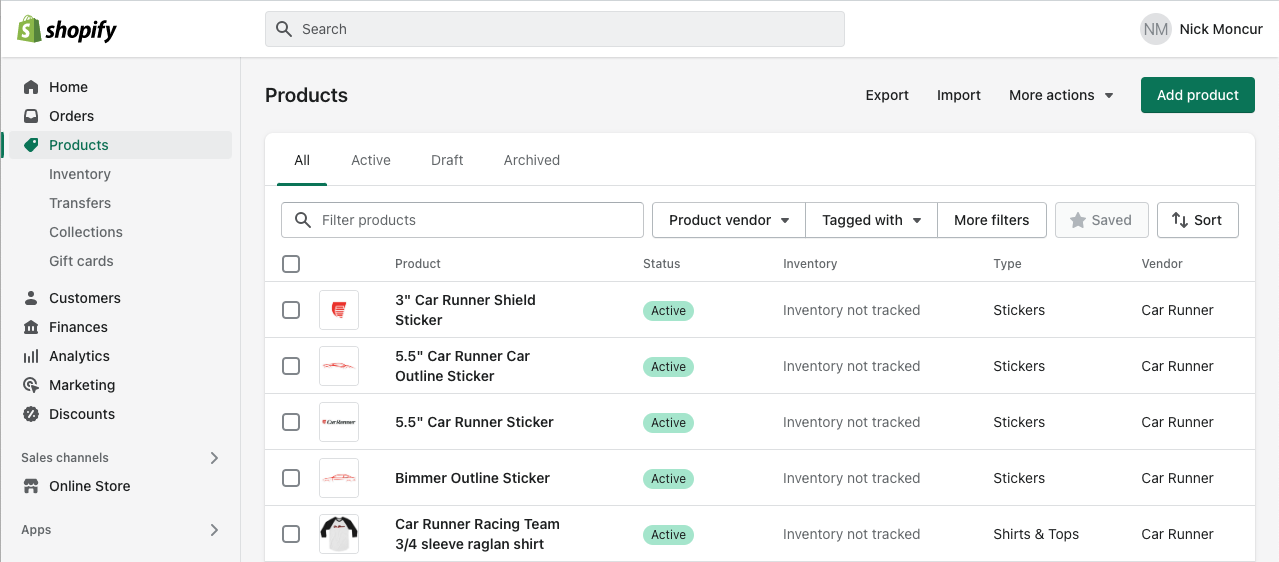Click the Finances bank icon
The image size is (1279, 562).
click(x=31, y=327)
